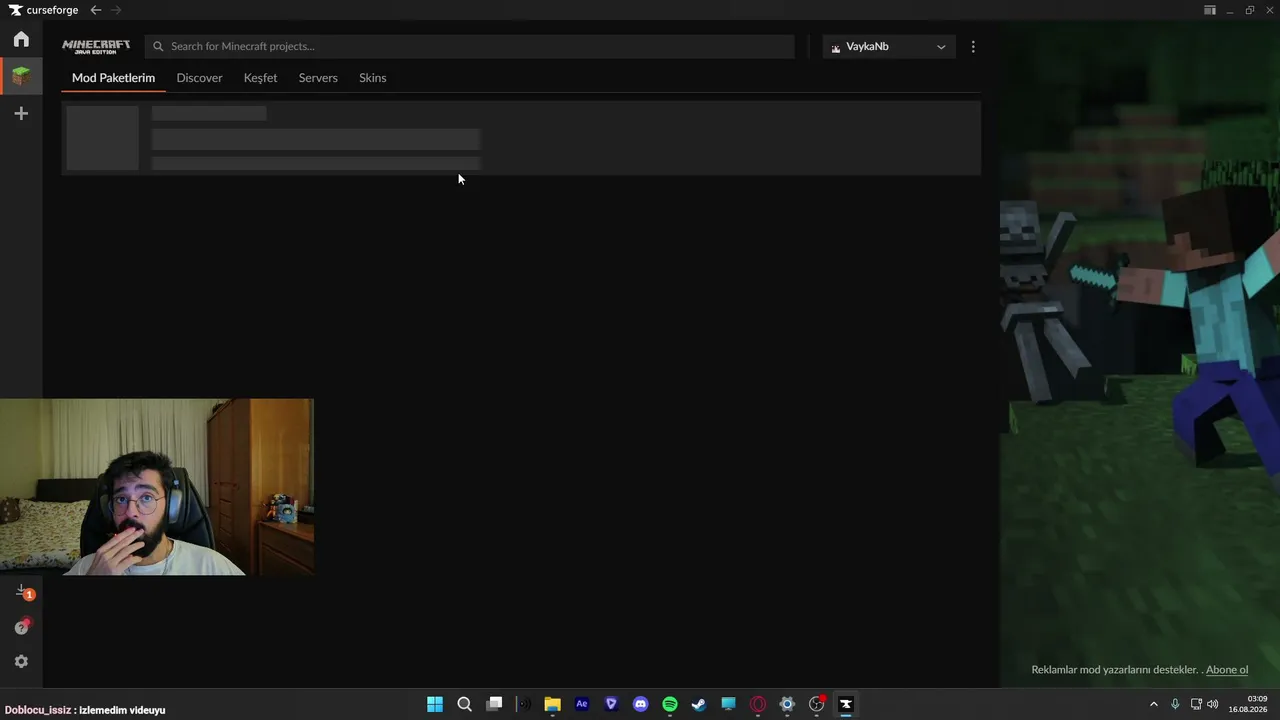Focus the Search for Minecraft projects field
1280x720 pixels.
point(470,46)
